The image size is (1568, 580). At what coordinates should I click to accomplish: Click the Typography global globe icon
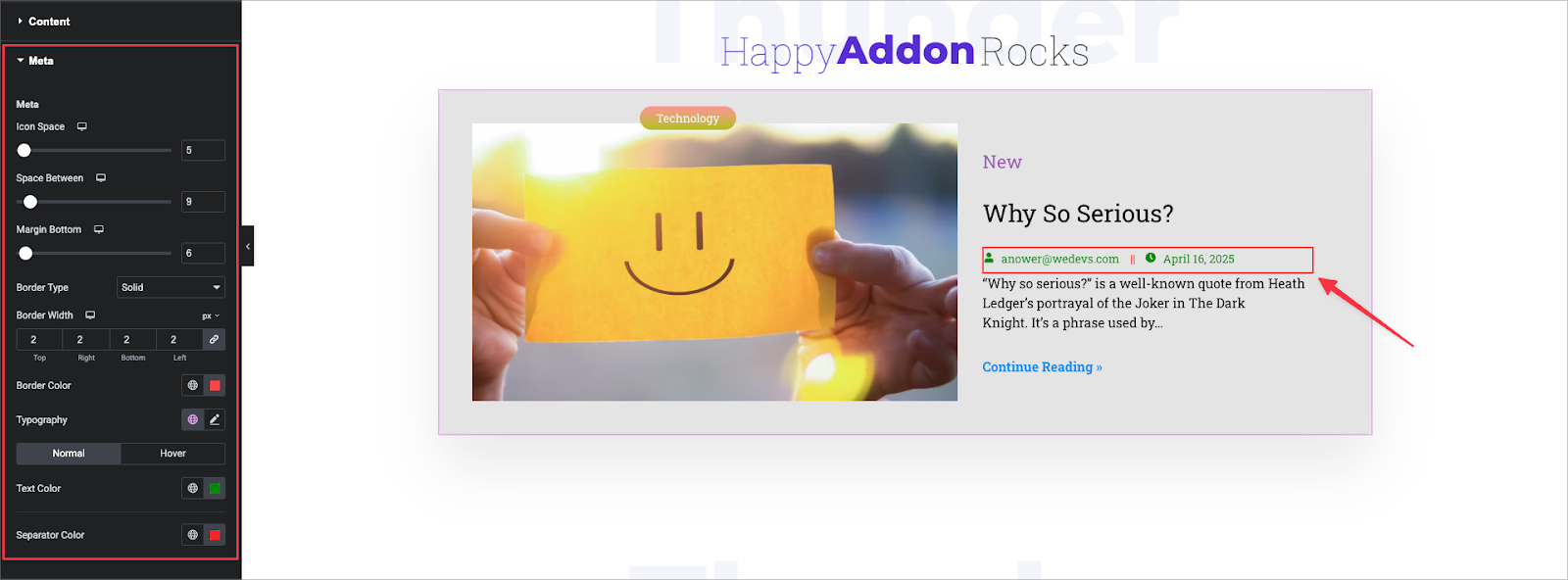click(x=193, y=419)
